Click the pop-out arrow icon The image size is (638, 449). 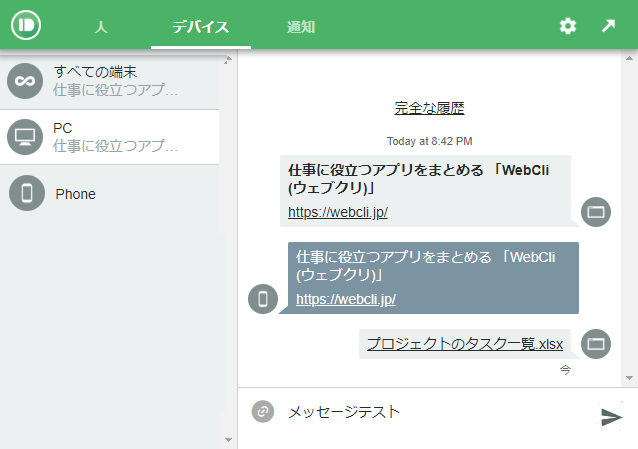608,26
